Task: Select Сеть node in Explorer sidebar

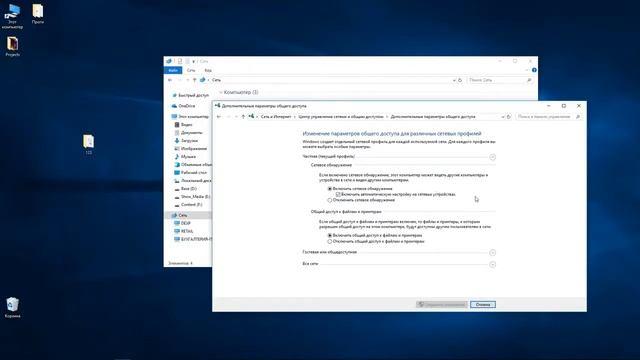Action: pyautogui.click(x=188, y=215)
